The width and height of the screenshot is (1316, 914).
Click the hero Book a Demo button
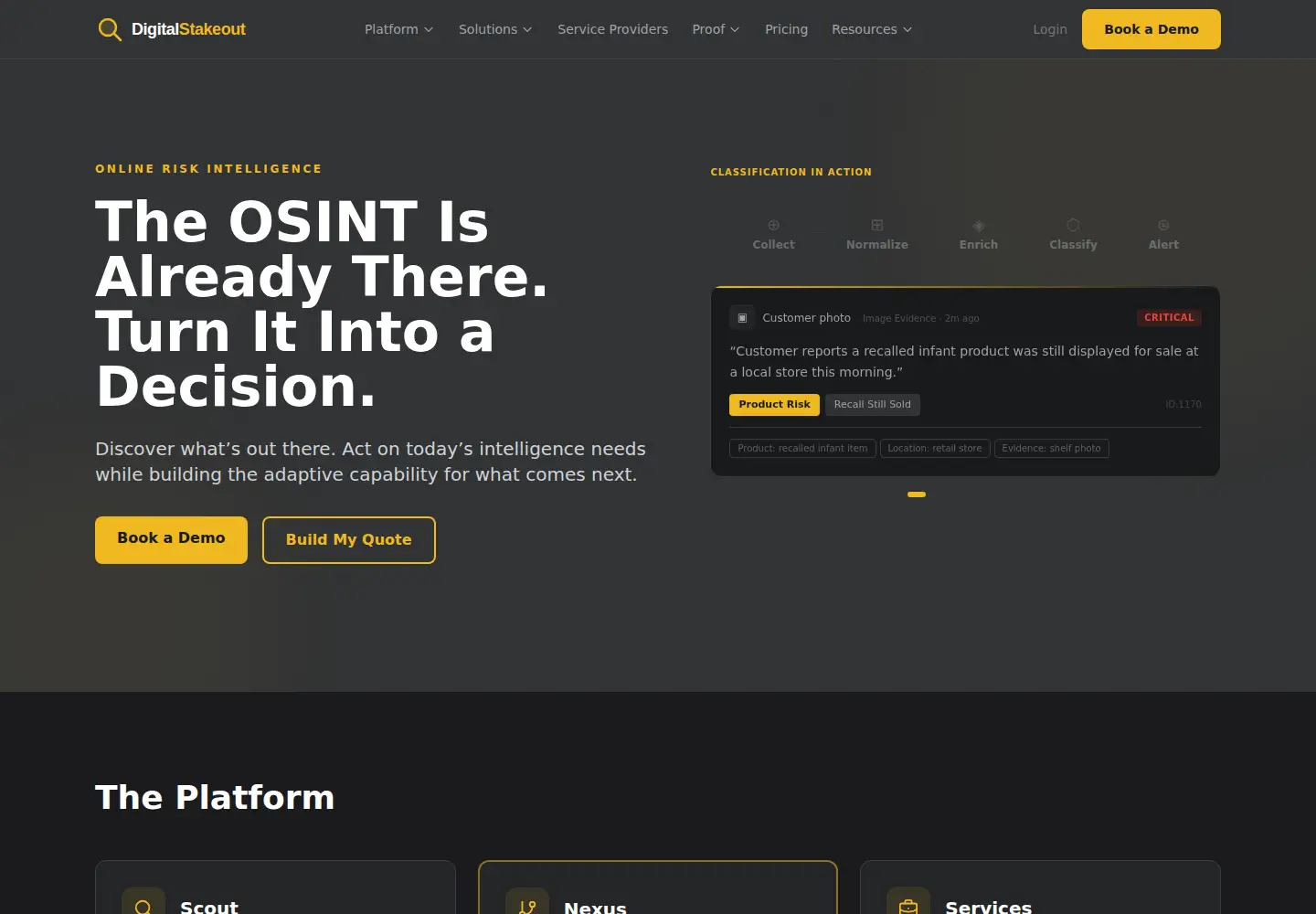click(171, 539)
